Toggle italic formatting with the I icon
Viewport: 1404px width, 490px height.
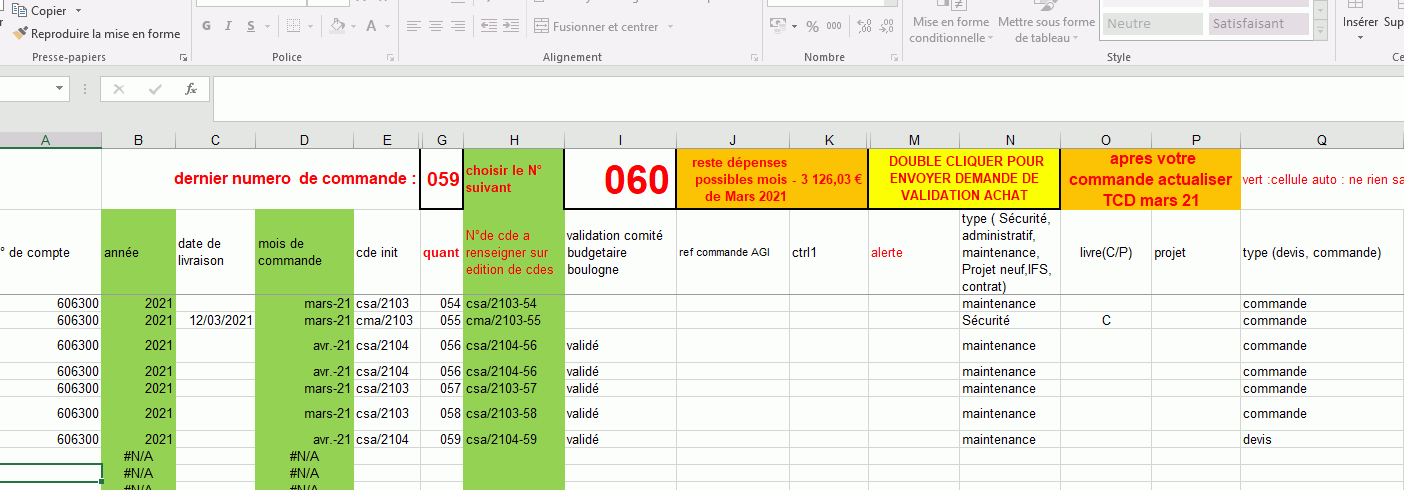pos(229,26)
